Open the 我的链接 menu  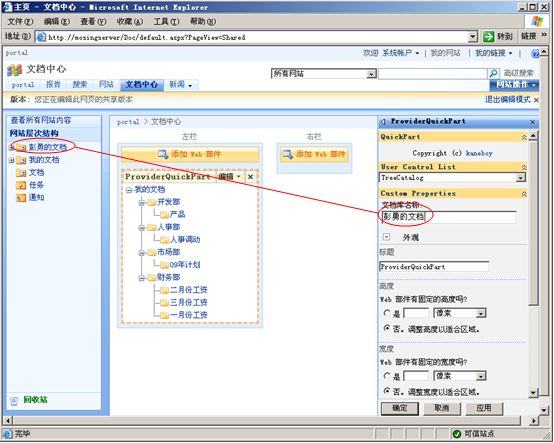(x=494, y=53)
